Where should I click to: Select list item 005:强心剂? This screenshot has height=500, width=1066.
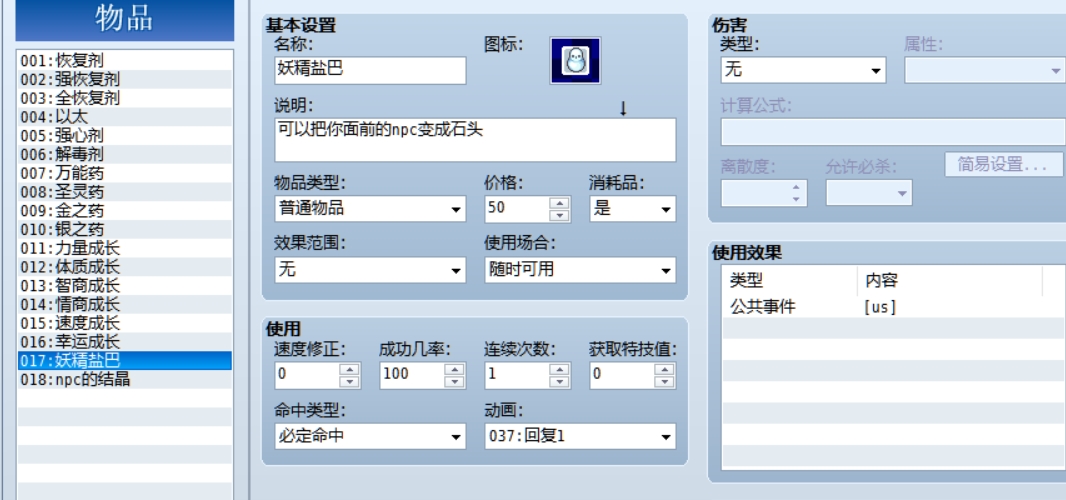tap(124, 135)
